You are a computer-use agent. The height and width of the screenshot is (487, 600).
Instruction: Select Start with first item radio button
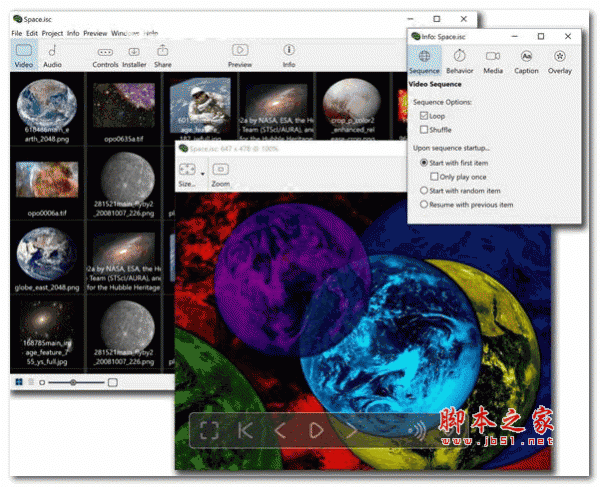(x=424, y=163)
